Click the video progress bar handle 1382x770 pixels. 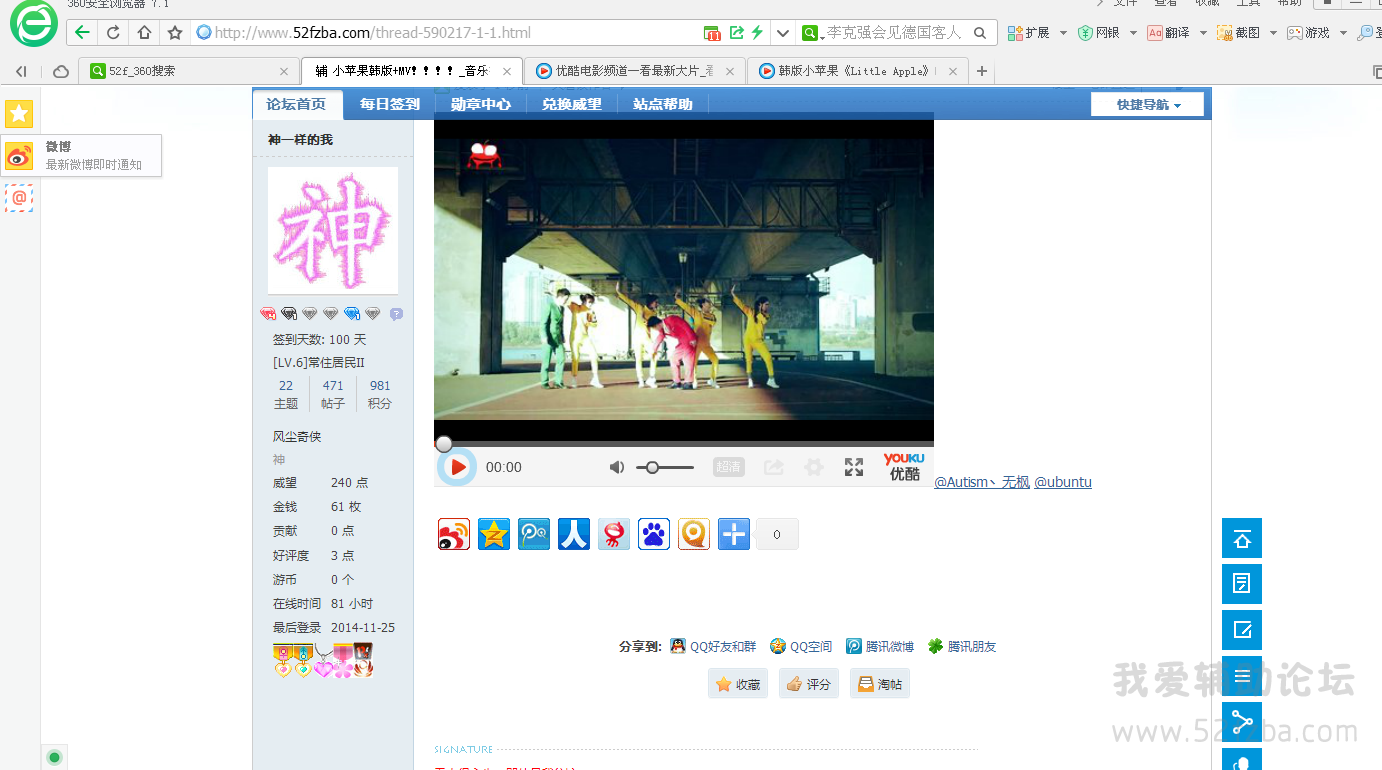coord(443,444)
